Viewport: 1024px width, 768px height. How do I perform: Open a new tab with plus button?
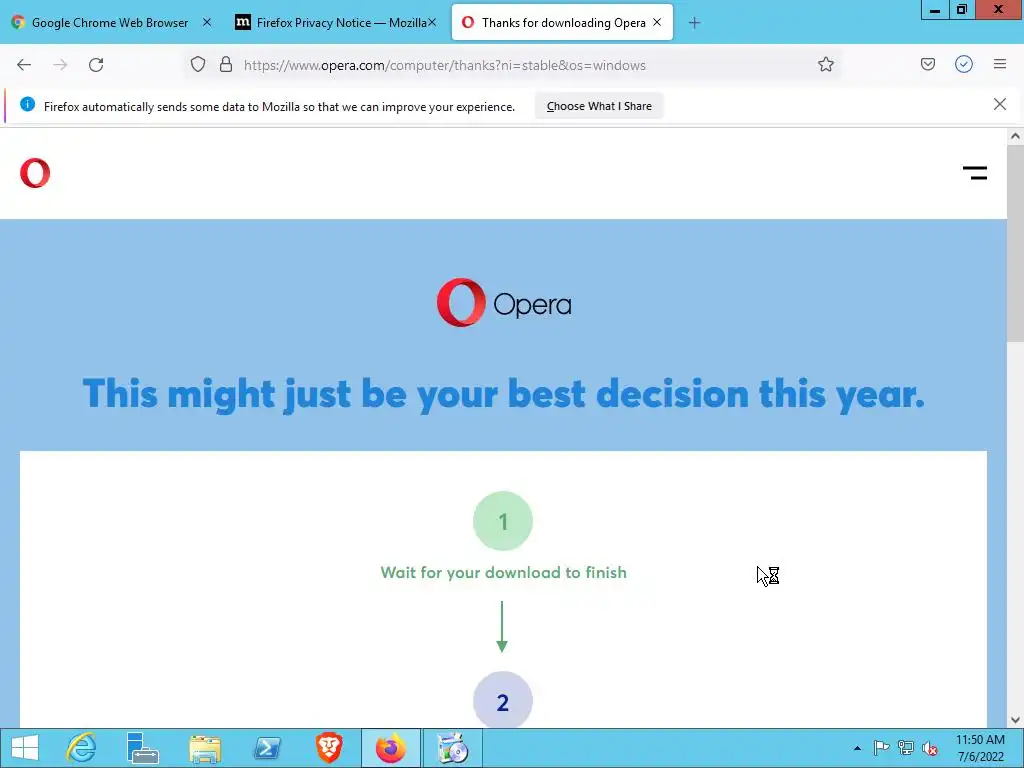point(694,23)
